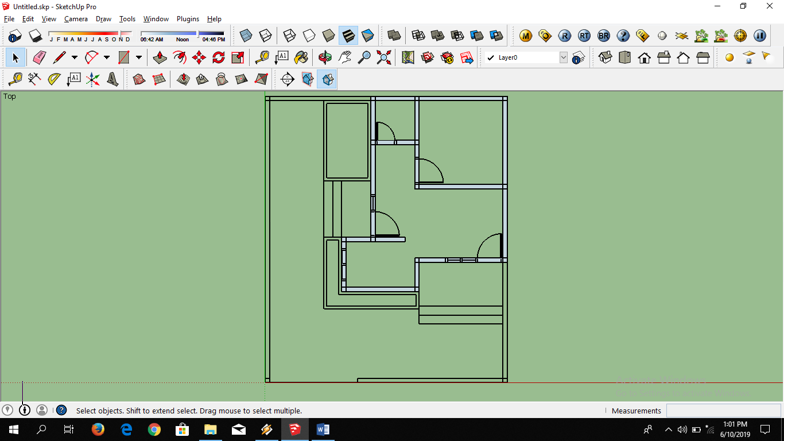This screenshot has width=785, height=441.
Task: Select the Rotate tool
Action: click(x=218, y=58)
